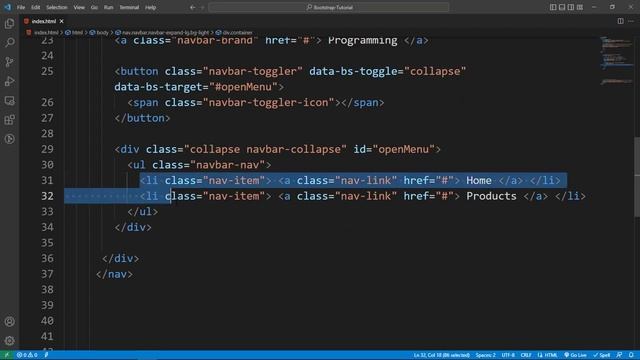Open editor More Actions ellipsis
This screenshot has height=360, width=640.
tap(631, 21)
